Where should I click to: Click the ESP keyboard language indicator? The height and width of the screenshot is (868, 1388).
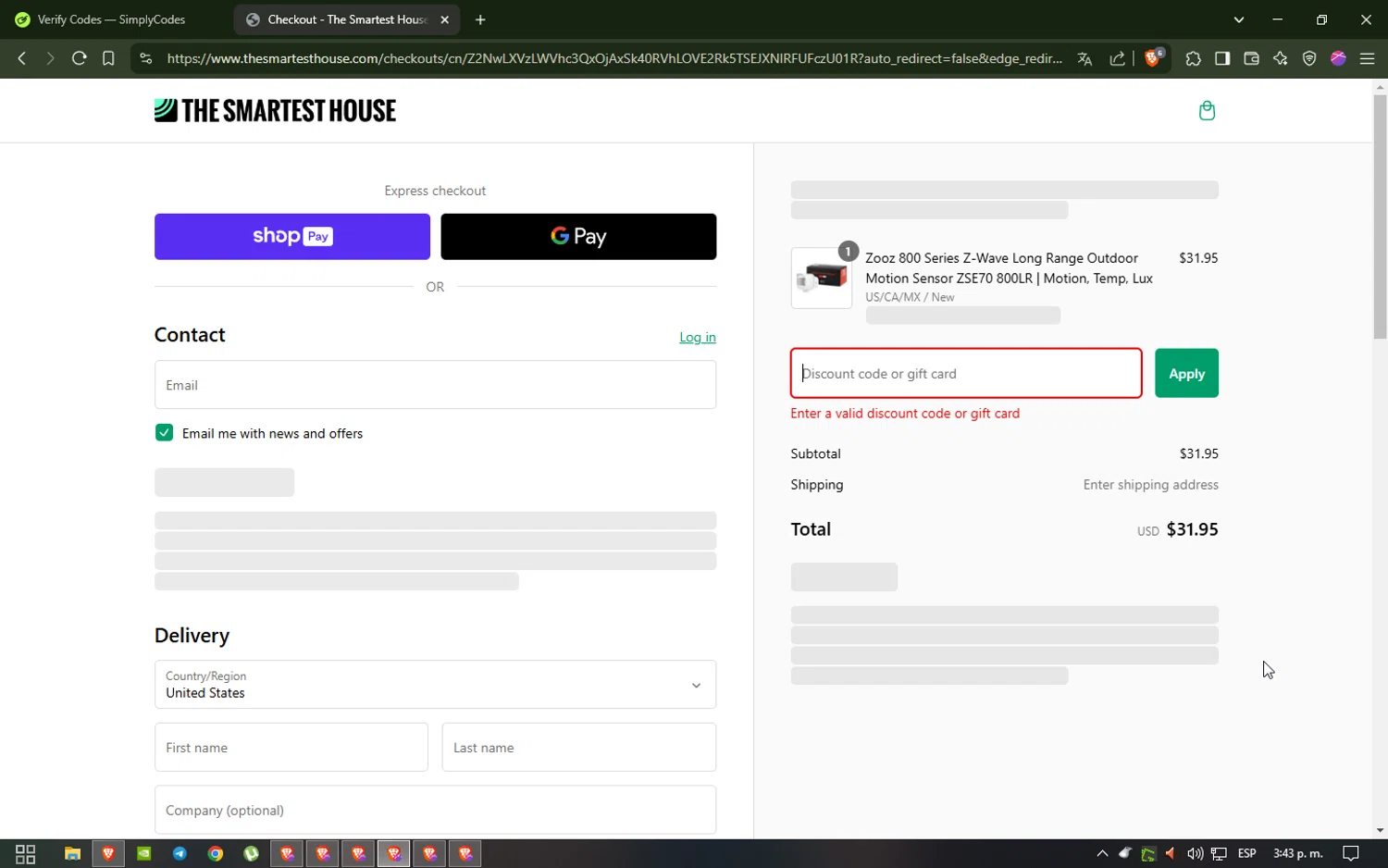pyautogui.click(x=1246, y=853)
